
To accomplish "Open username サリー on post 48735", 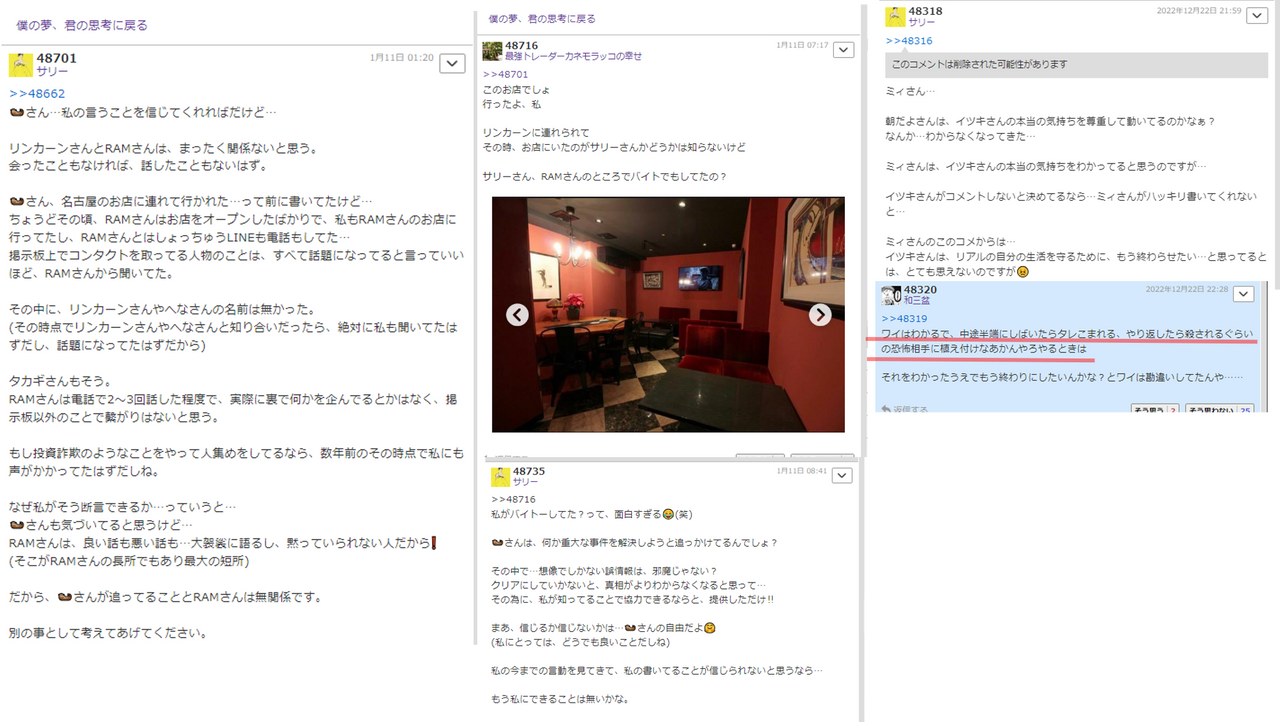I will tap(525, 482).
